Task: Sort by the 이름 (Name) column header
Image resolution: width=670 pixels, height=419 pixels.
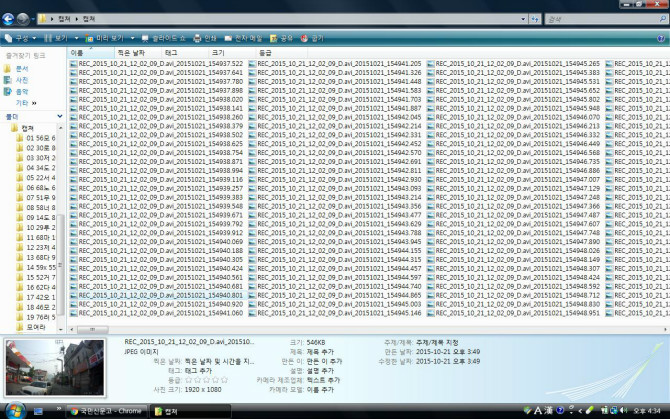Action: 91,53
